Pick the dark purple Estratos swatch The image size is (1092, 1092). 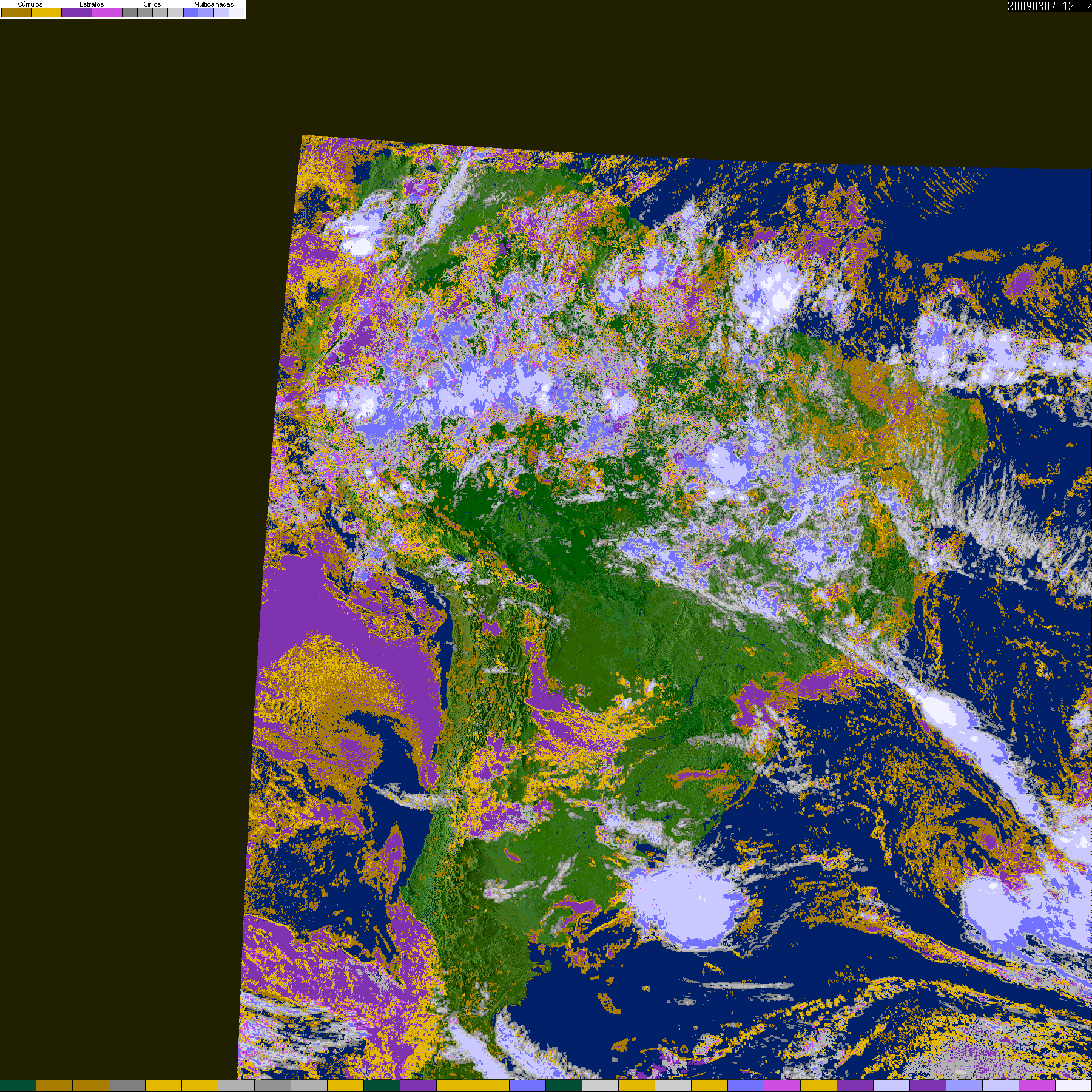77,12
